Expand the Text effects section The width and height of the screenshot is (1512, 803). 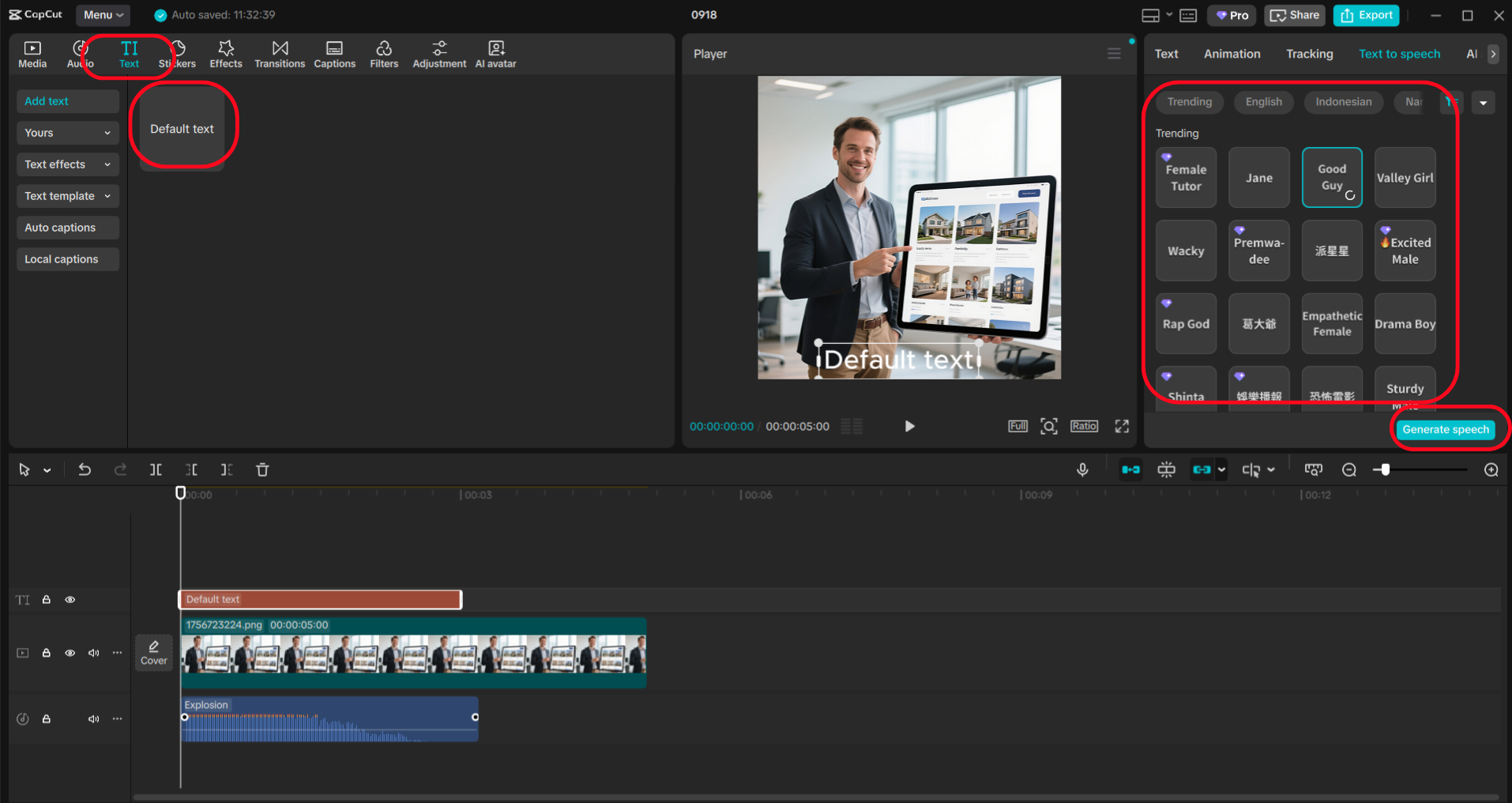coord(67,164)
